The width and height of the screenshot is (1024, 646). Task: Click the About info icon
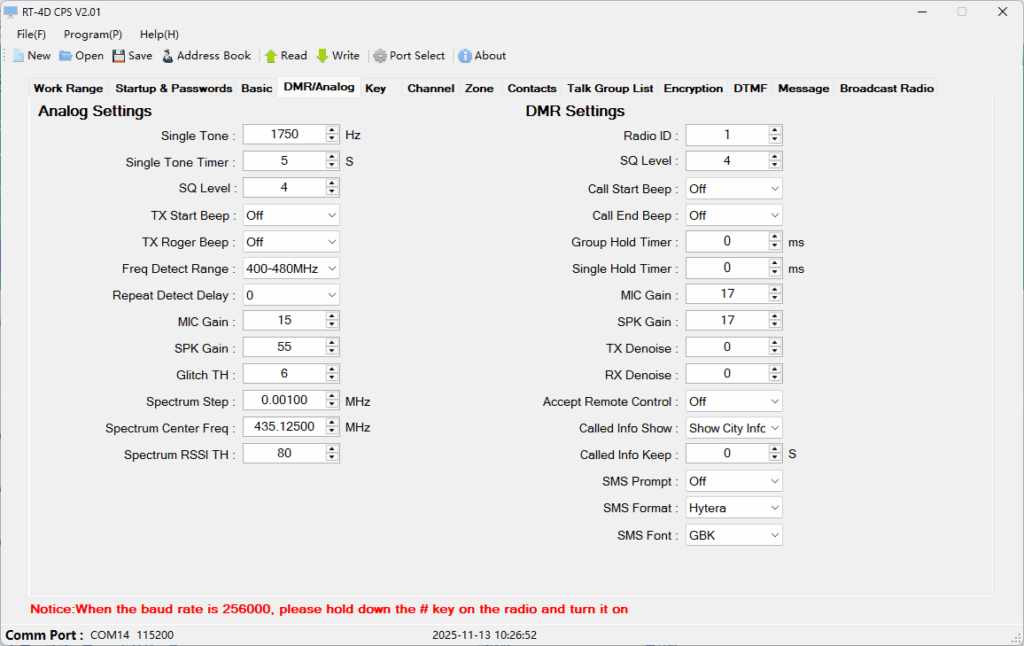(x=464, y=56)
